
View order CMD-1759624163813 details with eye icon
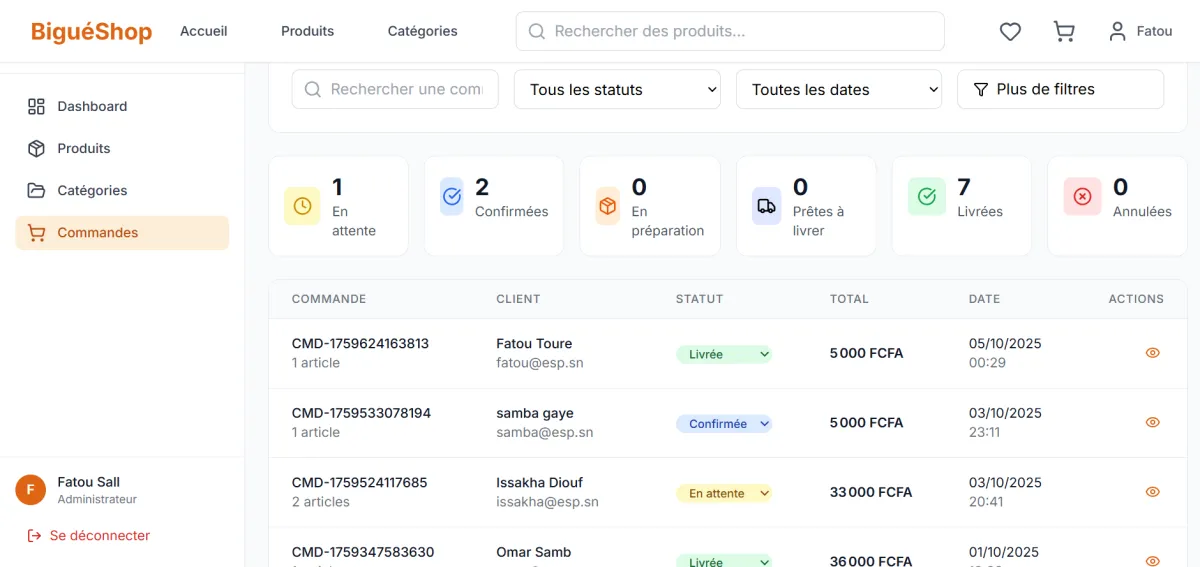point(1152,353)
